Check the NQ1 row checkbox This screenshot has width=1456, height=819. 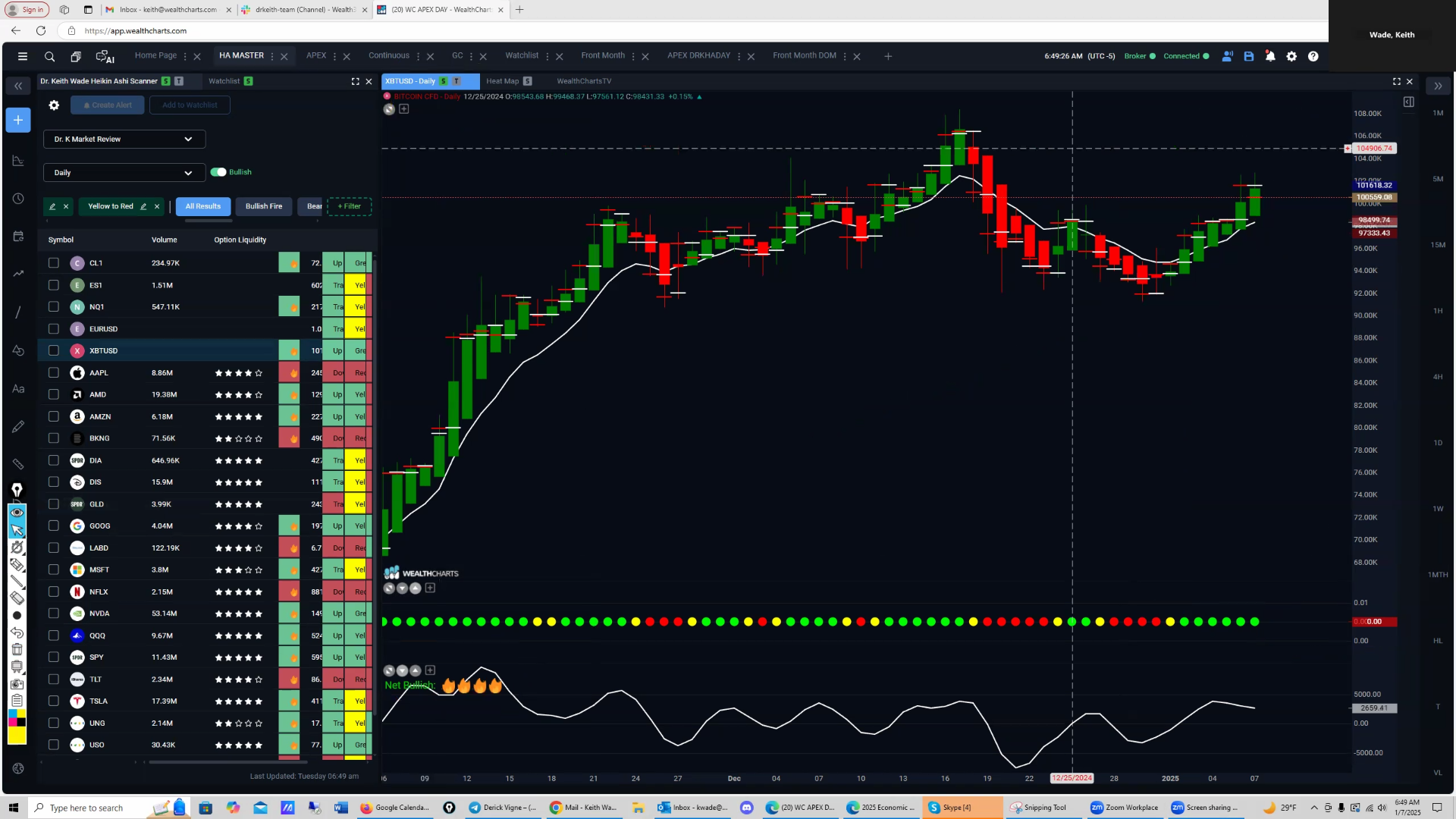click(53, 306)
